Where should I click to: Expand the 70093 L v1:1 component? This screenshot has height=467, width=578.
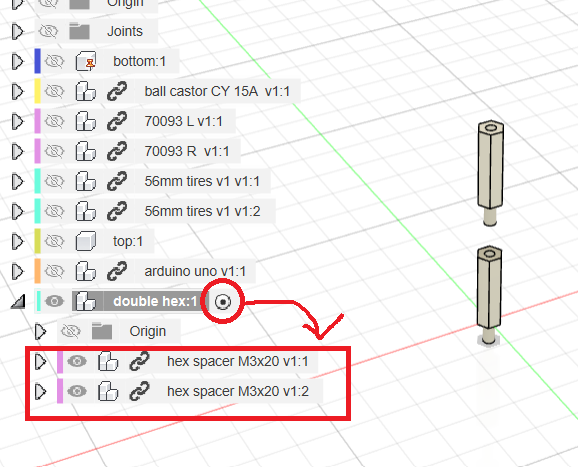pyautogui.click(x=17, y=121)
